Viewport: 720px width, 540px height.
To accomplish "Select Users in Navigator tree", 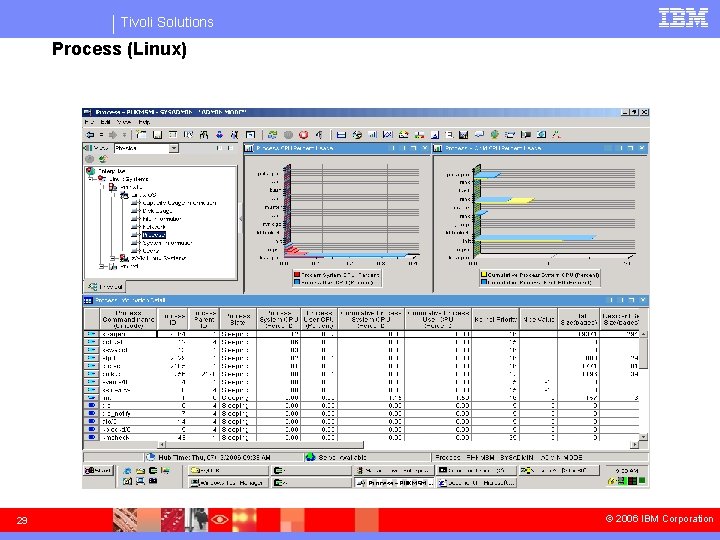I will [151, 251].
